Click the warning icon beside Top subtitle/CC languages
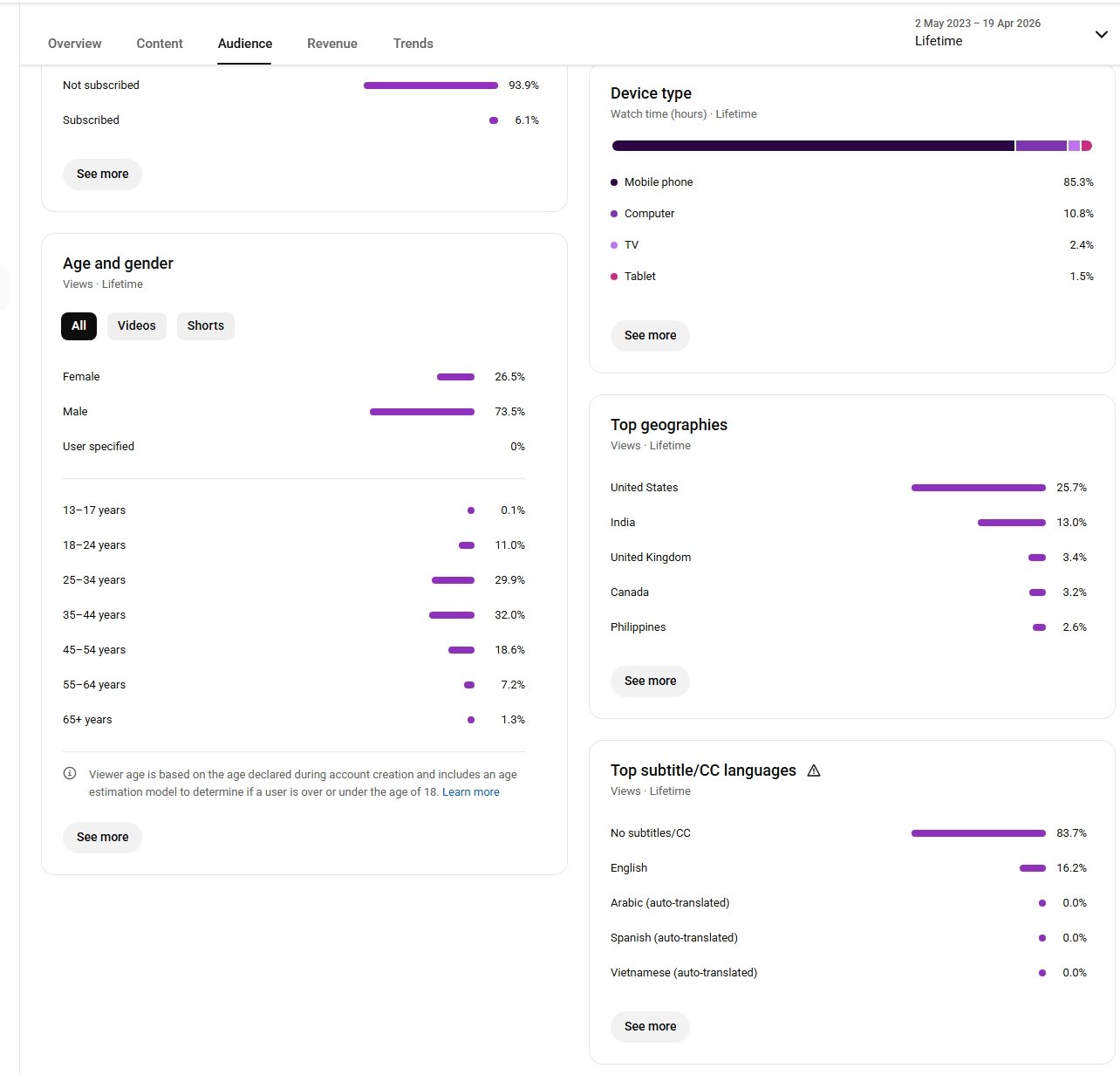Viewport: 1120px width, 1075px height. point(814,770)
